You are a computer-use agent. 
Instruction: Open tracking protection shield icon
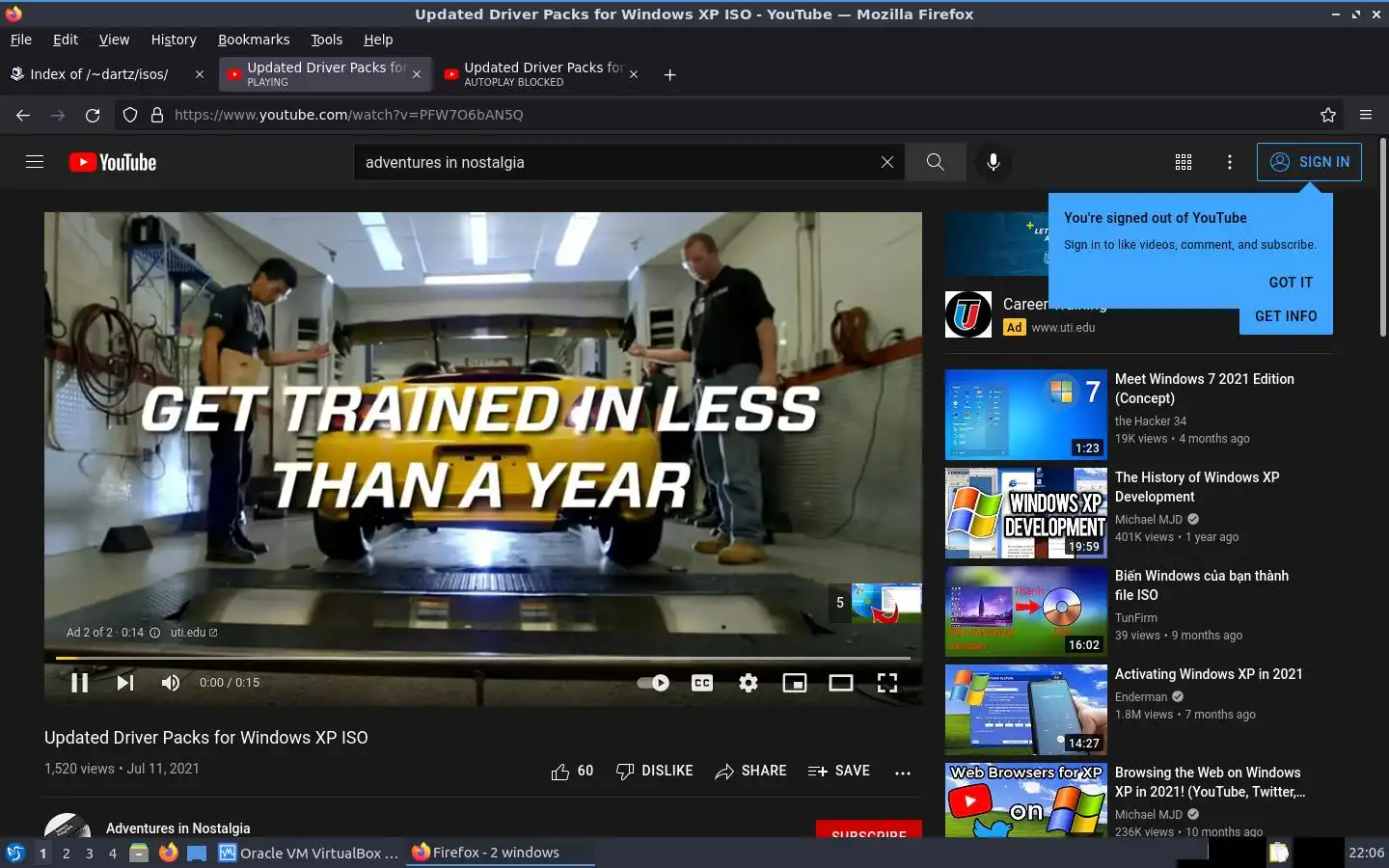130,115
